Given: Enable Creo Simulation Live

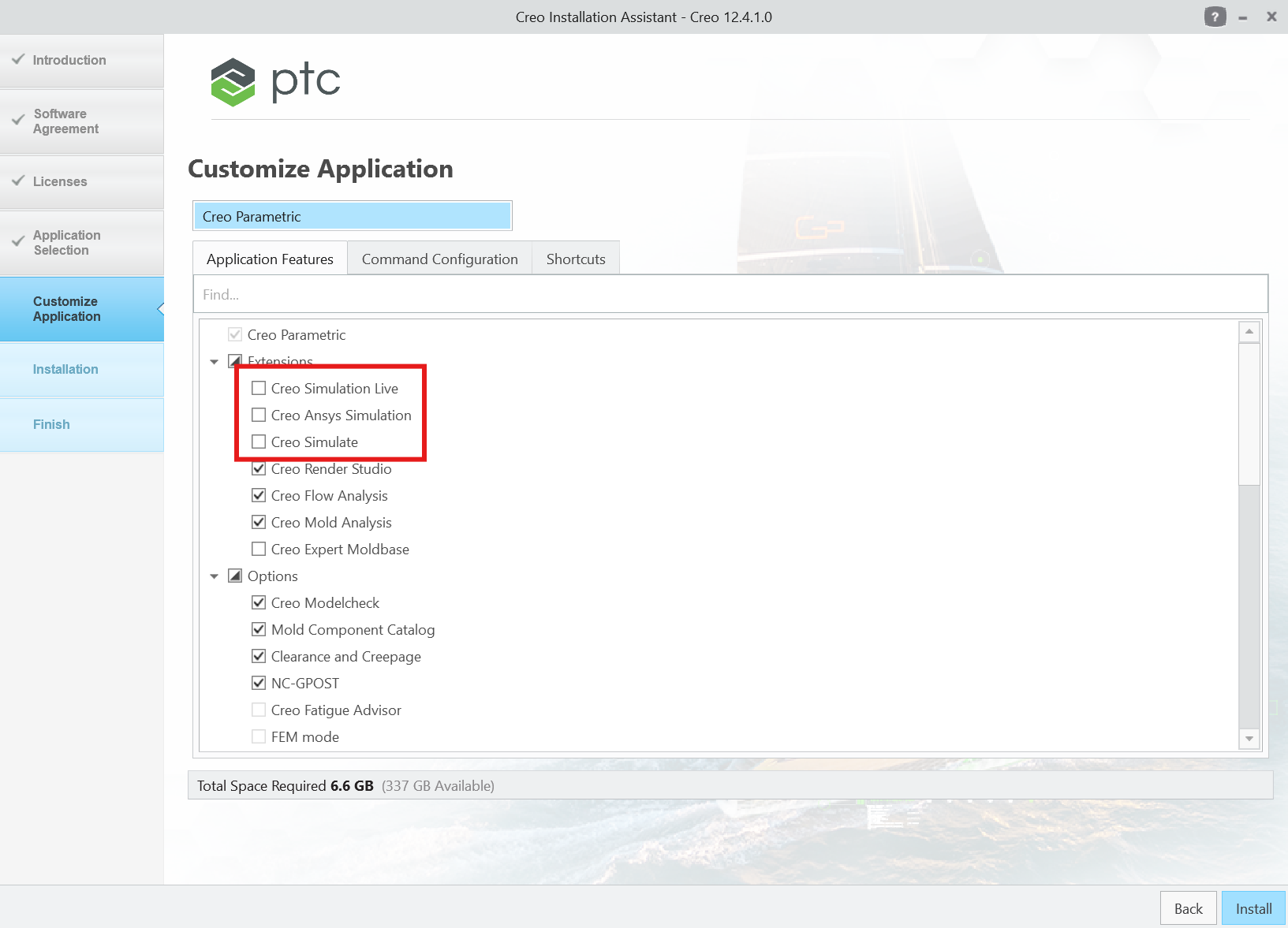Looking at the screenshot, I should [x=259, y=388].
